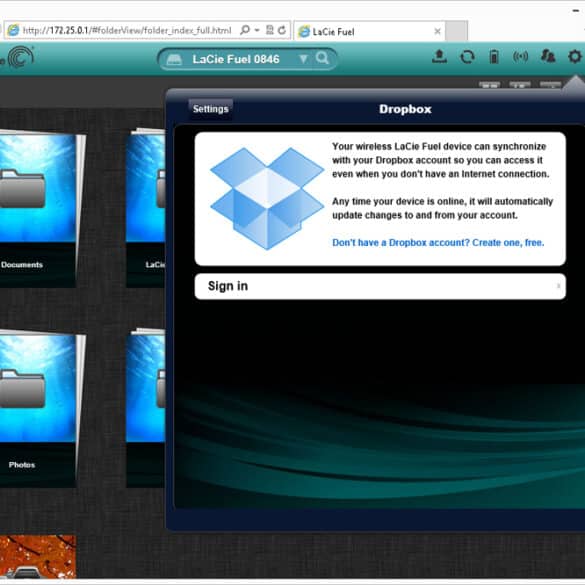This screenshot has width=585, height=585.
Task: Expand the LaCie Fuel 0846 dropdown arrow
Action: pos(304,59)
